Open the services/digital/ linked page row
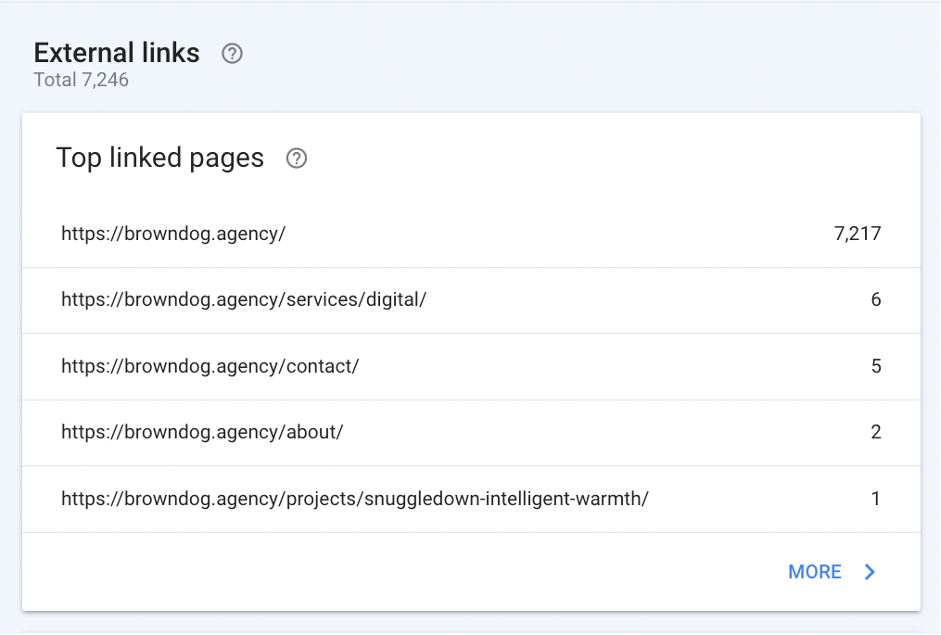Viewport: 941px width, 635px height. point(471,300)
